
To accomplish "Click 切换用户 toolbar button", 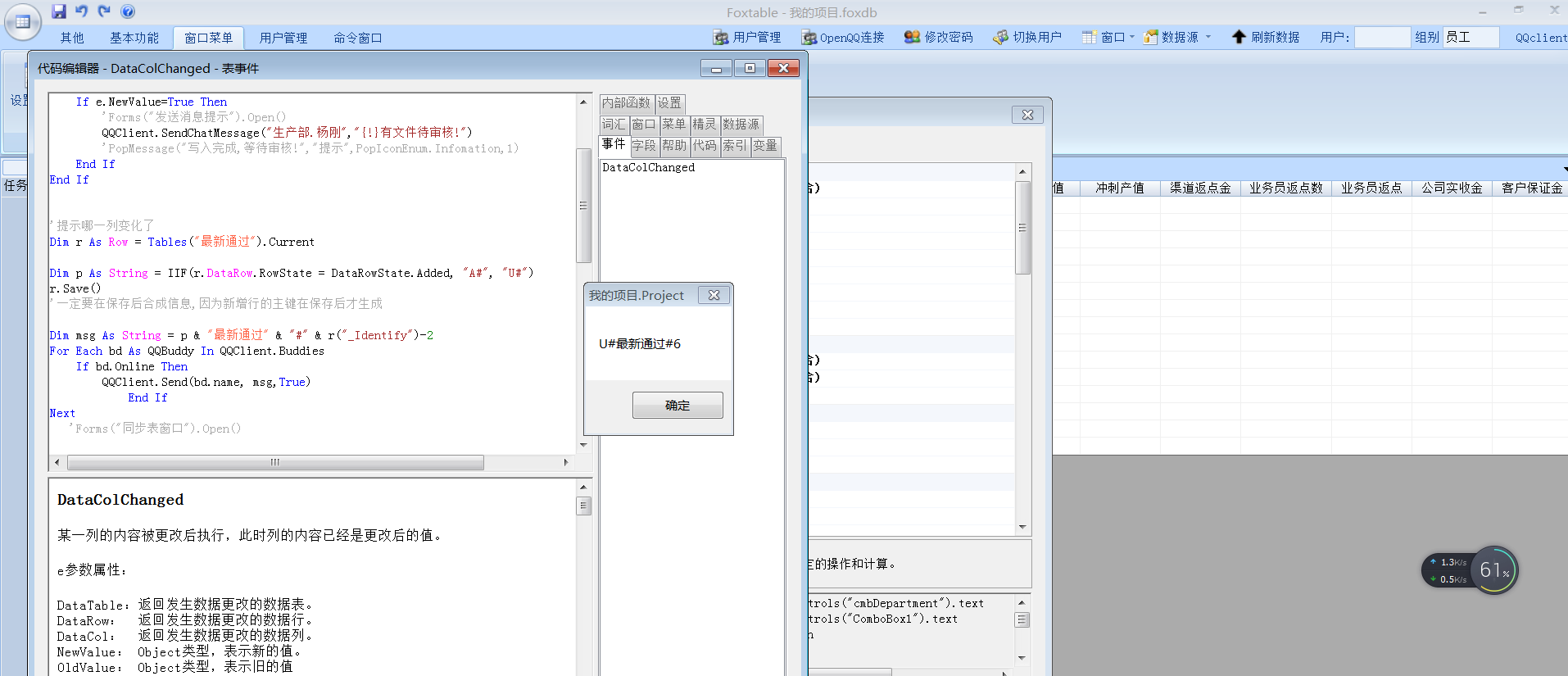I will 1027,37.
